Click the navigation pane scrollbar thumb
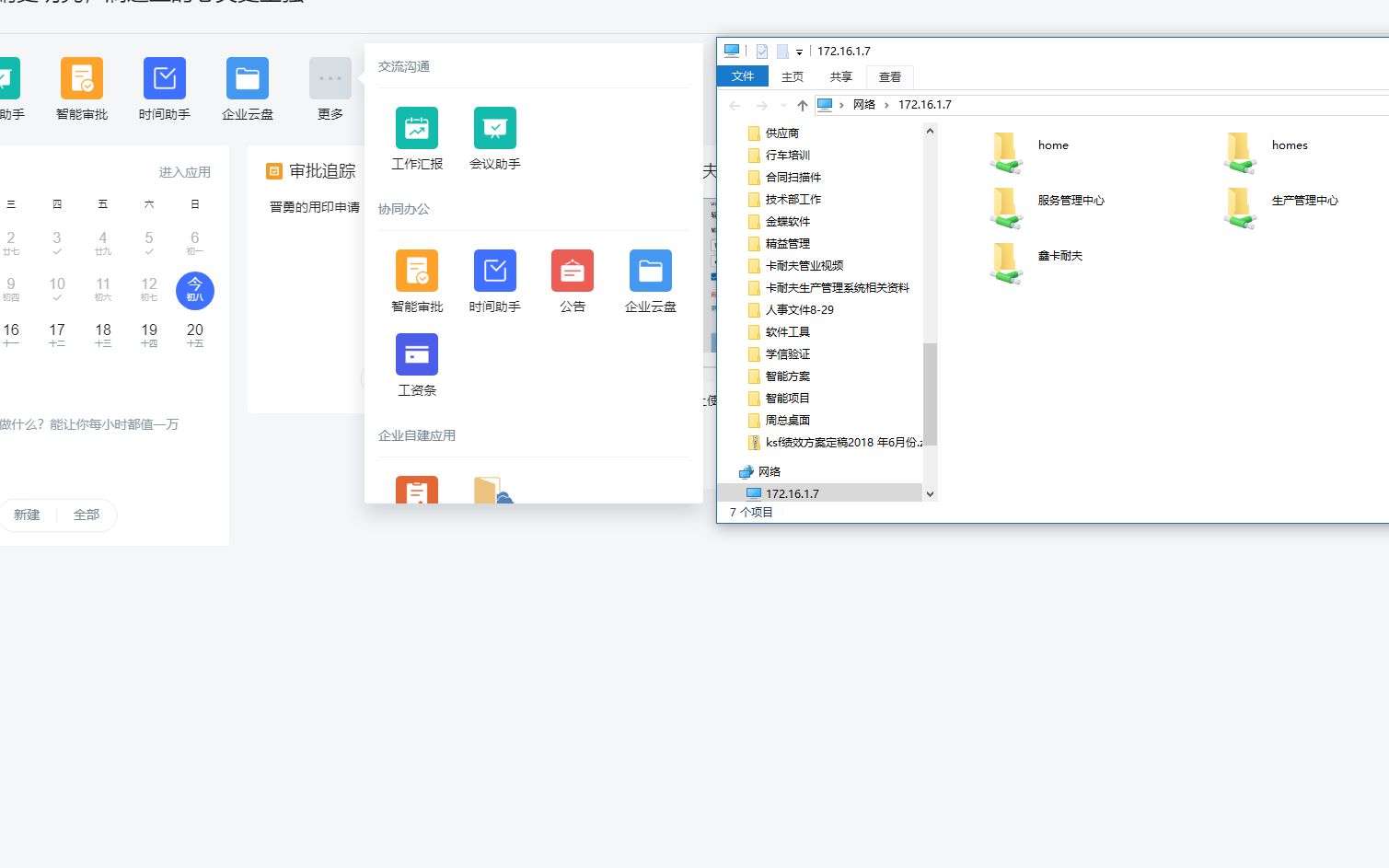The image size is (1389, 868). pos(930,394)
